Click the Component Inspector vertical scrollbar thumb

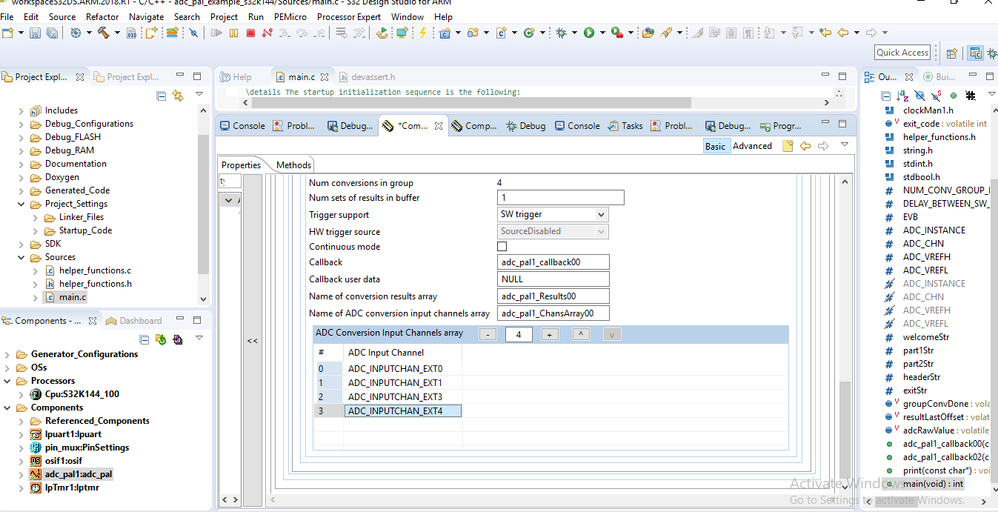click(844, 430)
